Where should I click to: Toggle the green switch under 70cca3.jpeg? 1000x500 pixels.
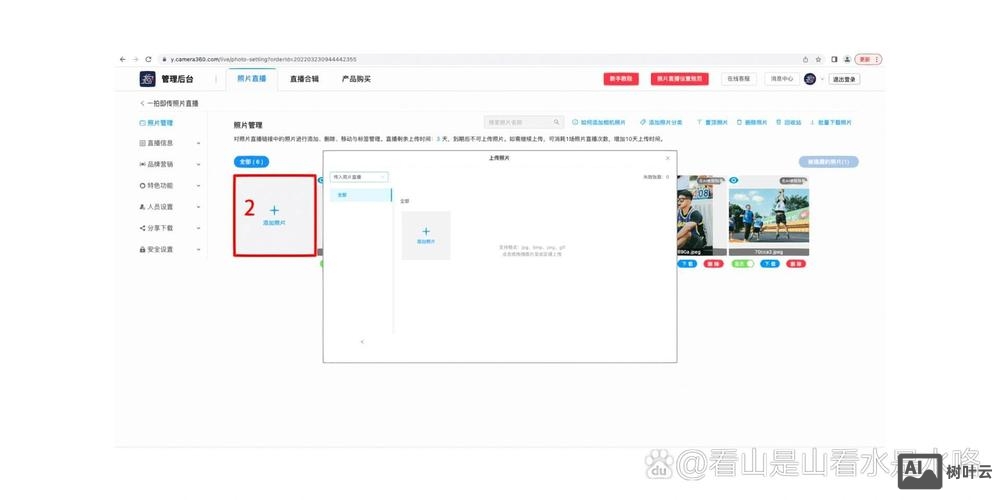click(x=743, y=263)
